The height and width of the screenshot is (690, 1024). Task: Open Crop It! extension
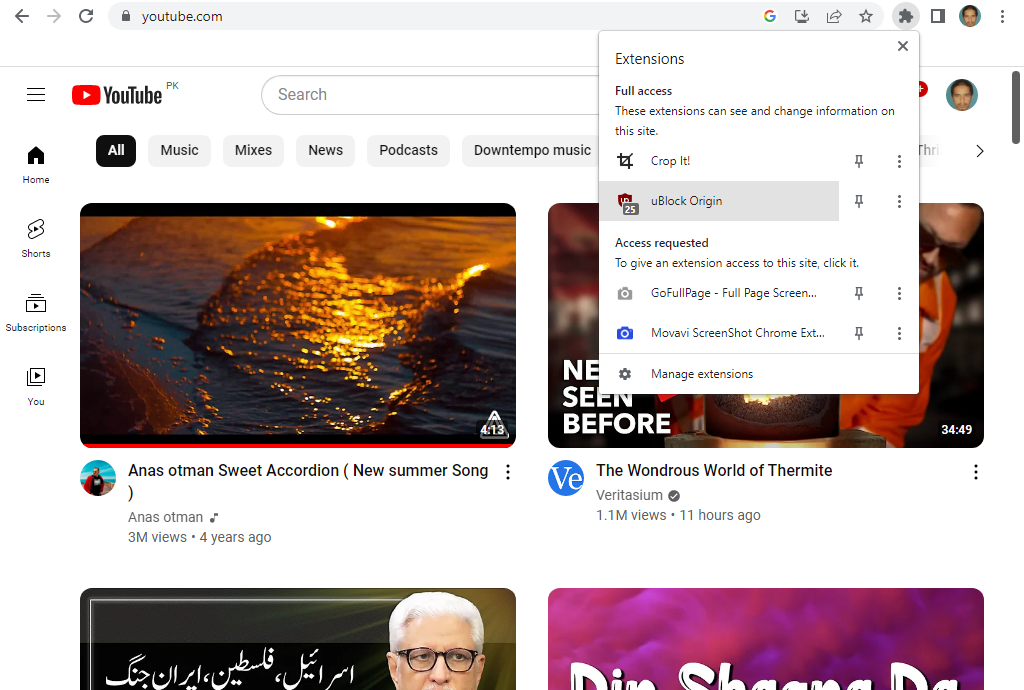(x=718, y=161)
